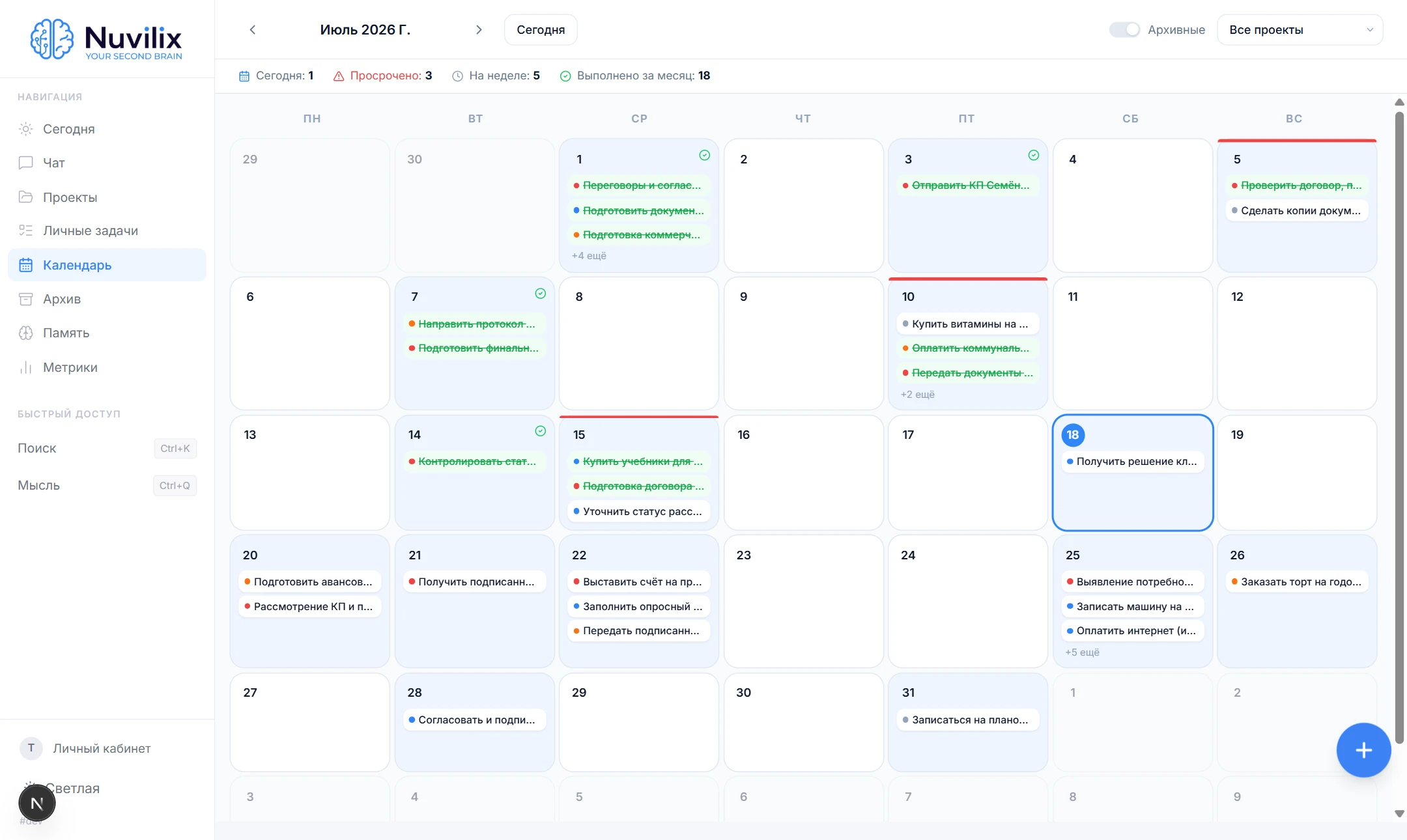Screen dimensions: 1407x840
Task: Open task Заполнить опросный ... on 22
Action: point(639,606)
